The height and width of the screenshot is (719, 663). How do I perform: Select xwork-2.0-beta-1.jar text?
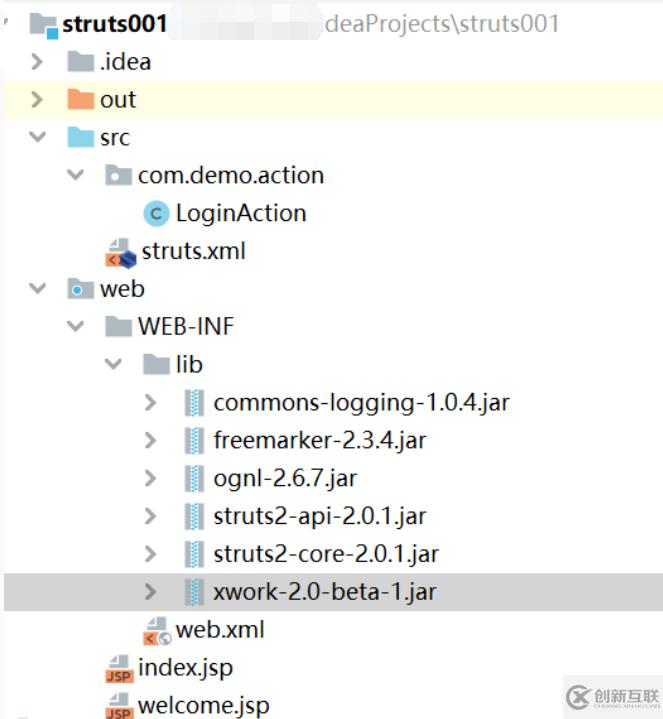(x=325, y=592)
